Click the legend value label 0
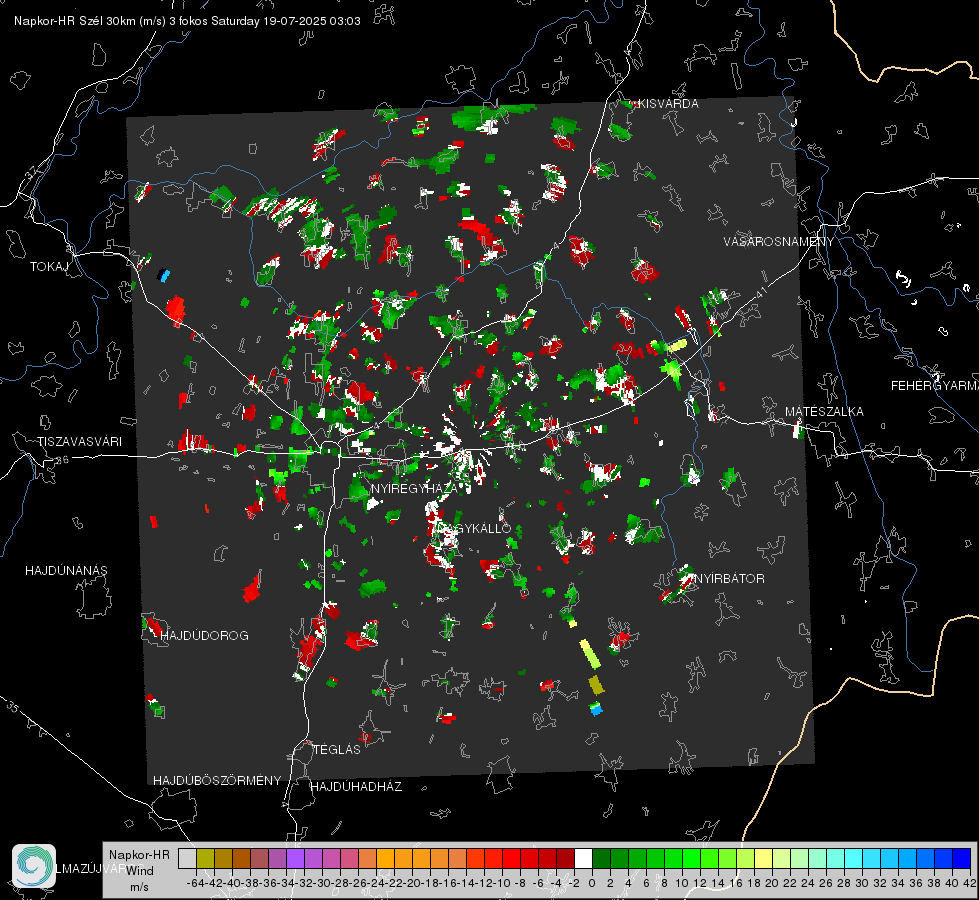The height and width of the screenshot is (900, 979). (x=592, y=883)
